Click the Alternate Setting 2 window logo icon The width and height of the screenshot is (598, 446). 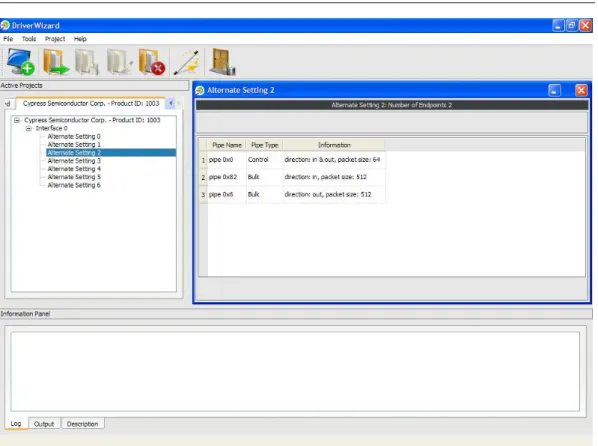(200, 90)
